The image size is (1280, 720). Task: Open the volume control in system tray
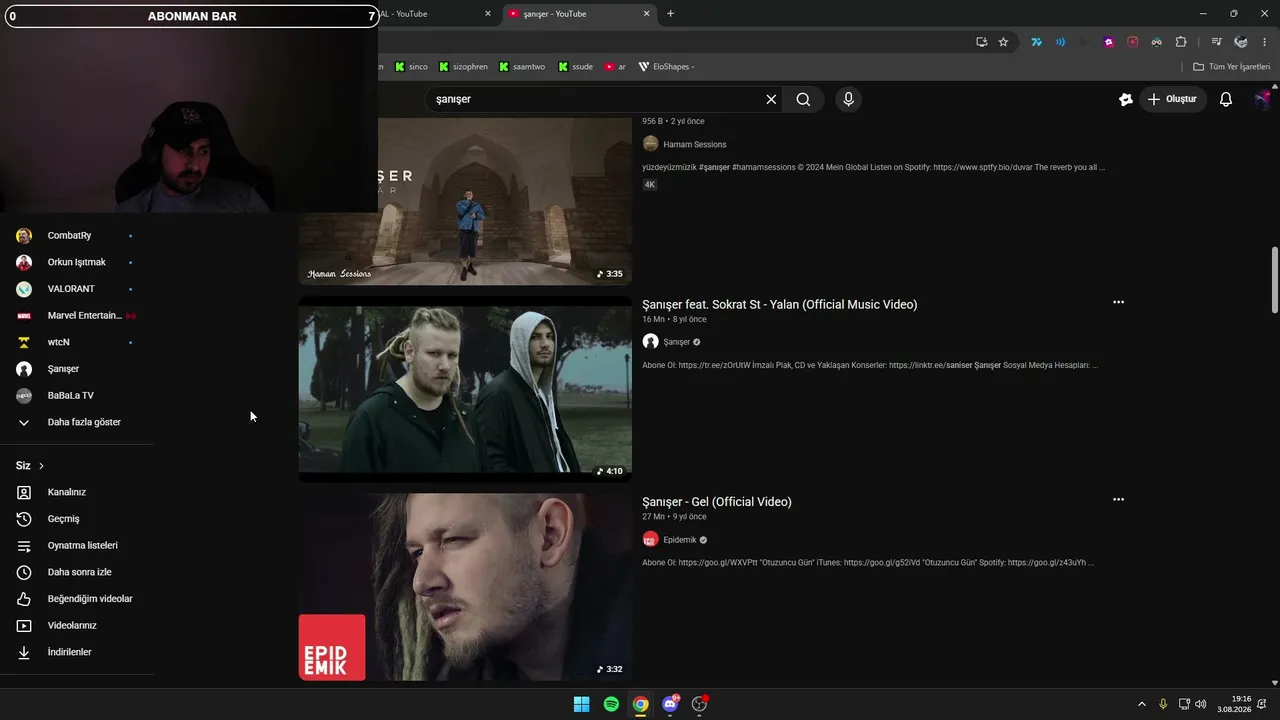1200,704
